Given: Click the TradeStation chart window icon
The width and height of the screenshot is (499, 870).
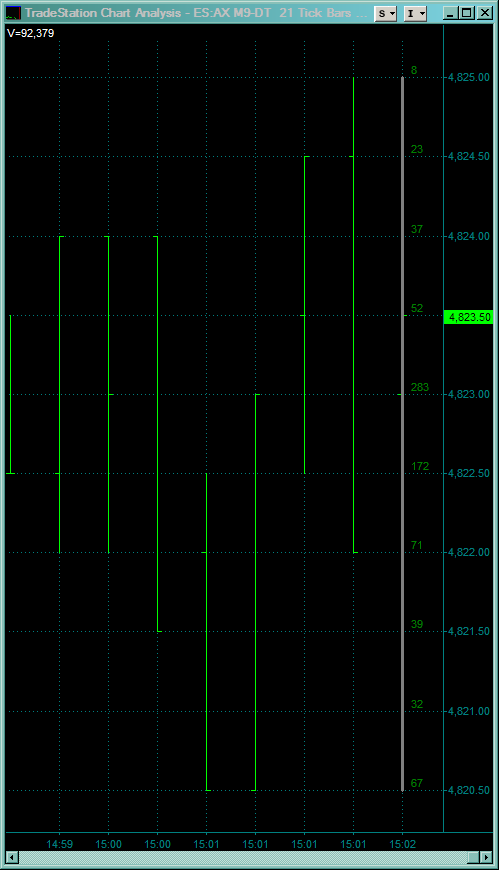Looking at the screenshot, I should 13,13.
